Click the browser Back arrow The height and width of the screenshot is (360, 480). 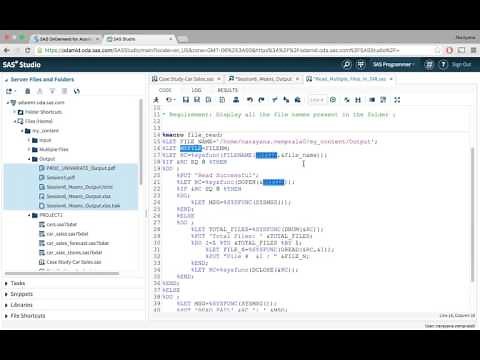click(x=7, y=50)
